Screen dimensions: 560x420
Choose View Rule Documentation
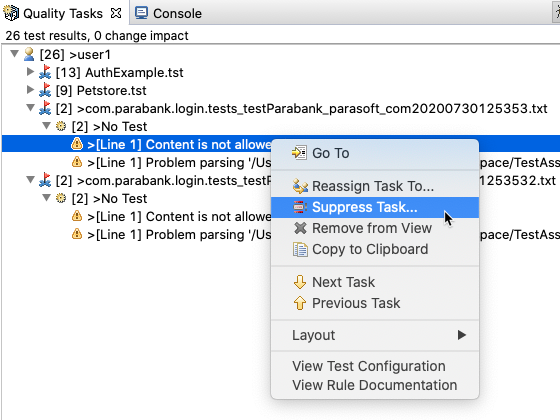pyautogui.click(x=375, y=385)
